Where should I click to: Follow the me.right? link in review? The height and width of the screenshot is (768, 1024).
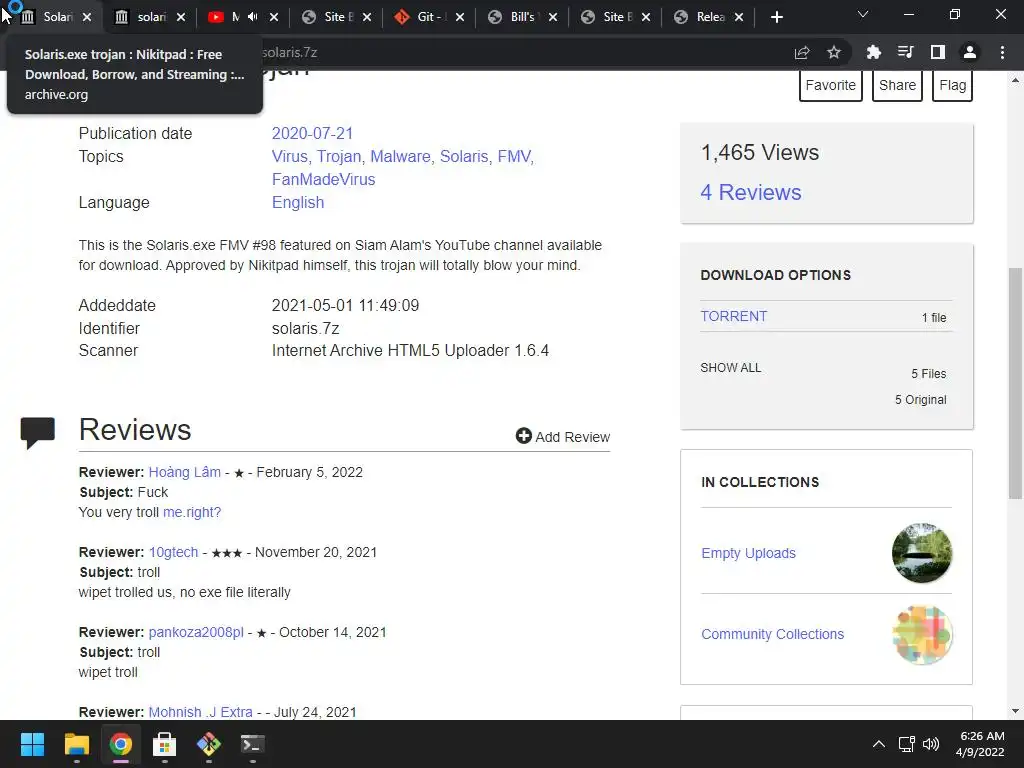[192, 512]
